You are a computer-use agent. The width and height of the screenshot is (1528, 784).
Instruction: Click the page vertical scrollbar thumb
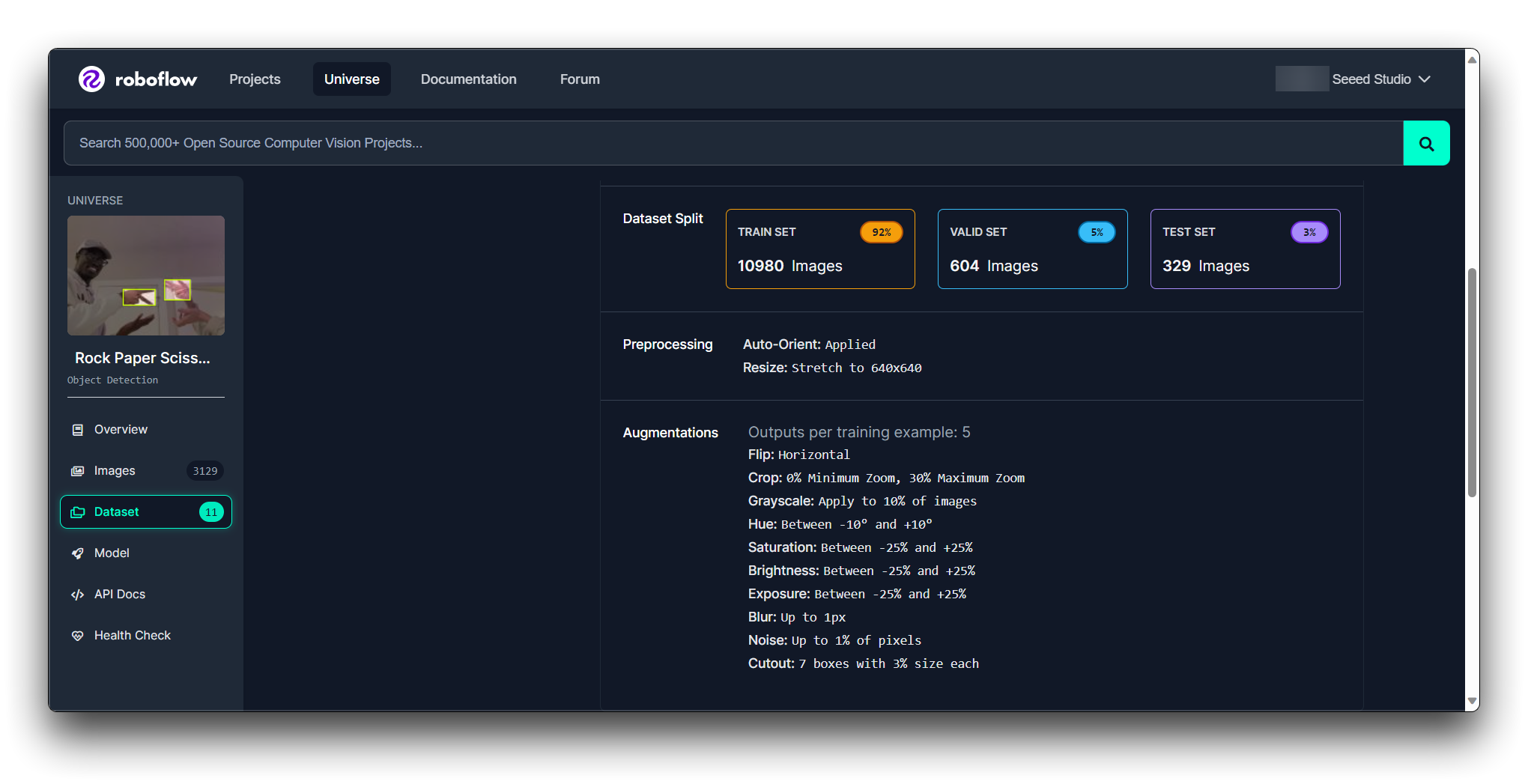[1472, 382]
